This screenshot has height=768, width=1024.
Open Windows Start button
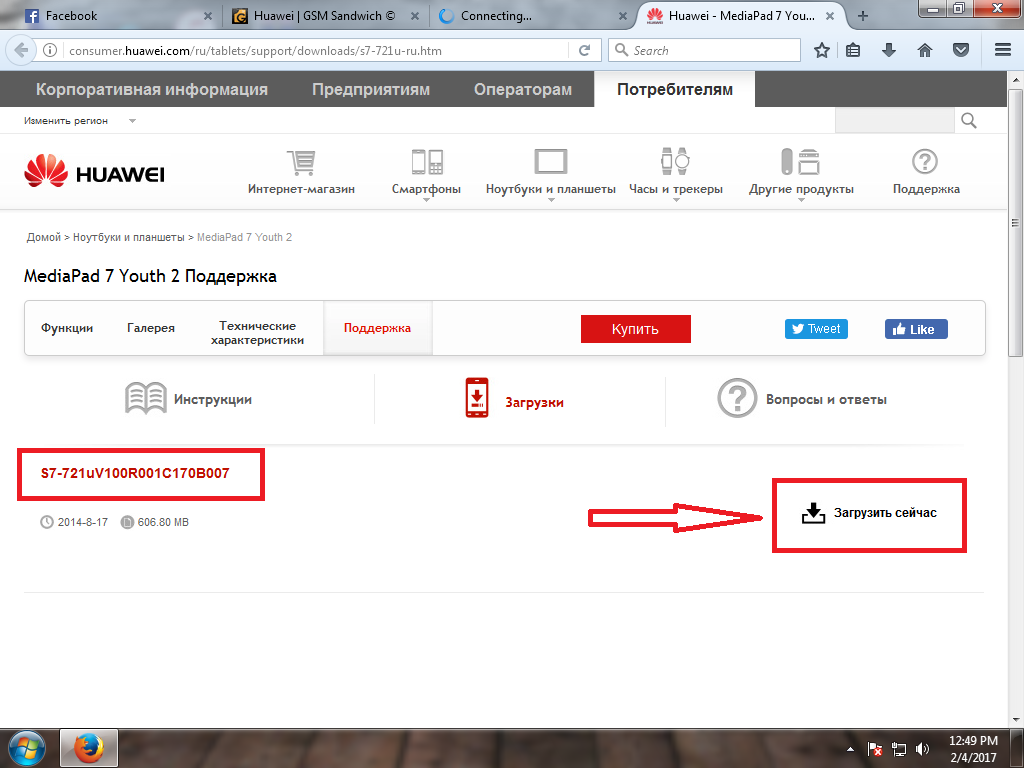tap(27, 748)
